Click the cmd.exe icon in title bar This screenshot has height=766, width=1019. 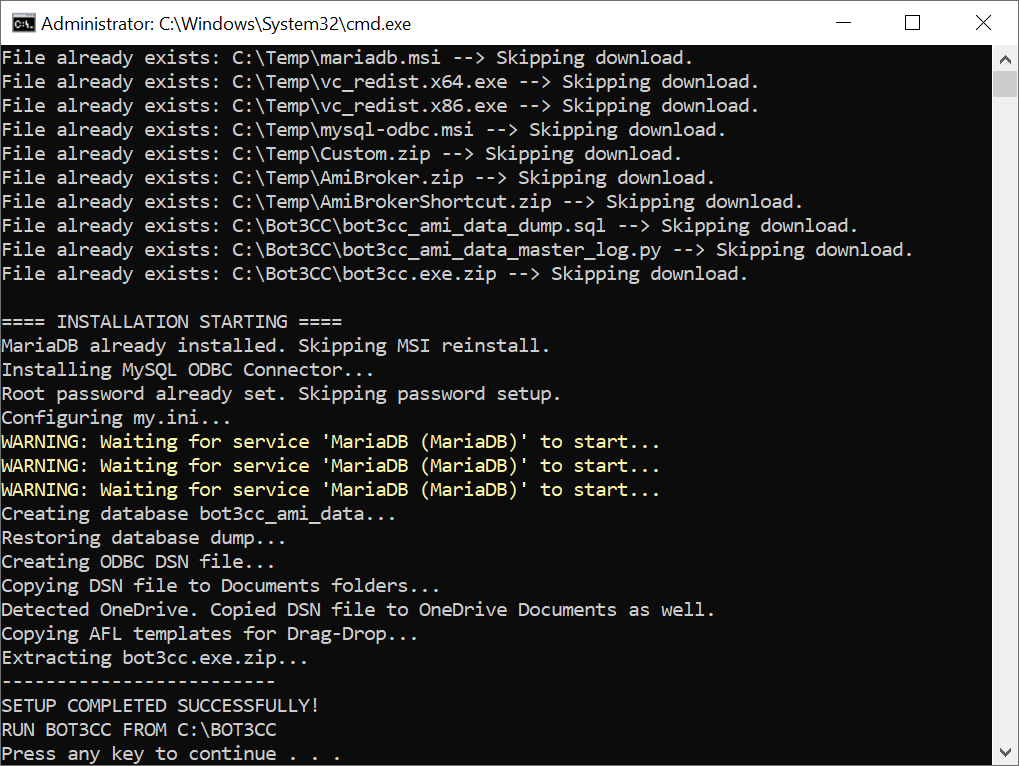(x=20, y=23)
